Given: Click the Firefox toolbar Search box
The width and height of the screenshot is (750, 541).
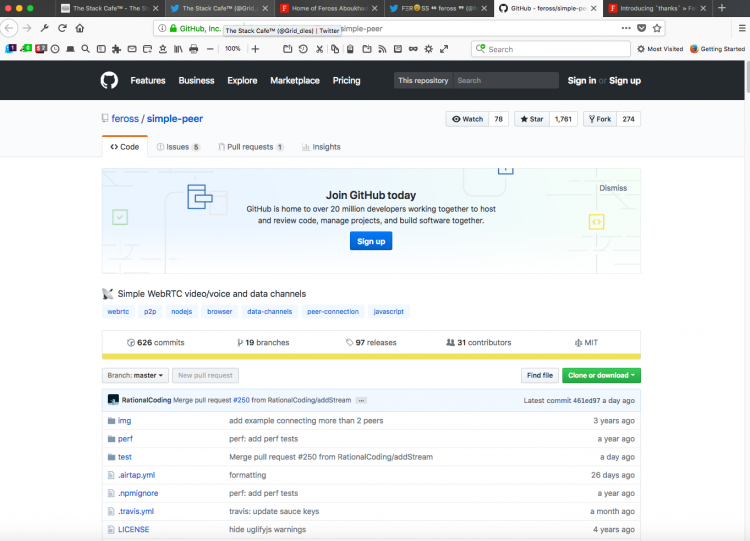Looking at the screenshot, I should click(x=551, y=49).
